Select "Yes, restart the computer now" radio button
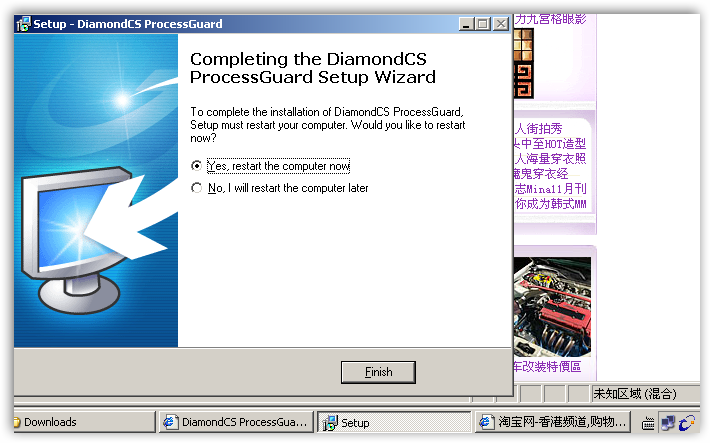711x444 pixels. [196, 166]
